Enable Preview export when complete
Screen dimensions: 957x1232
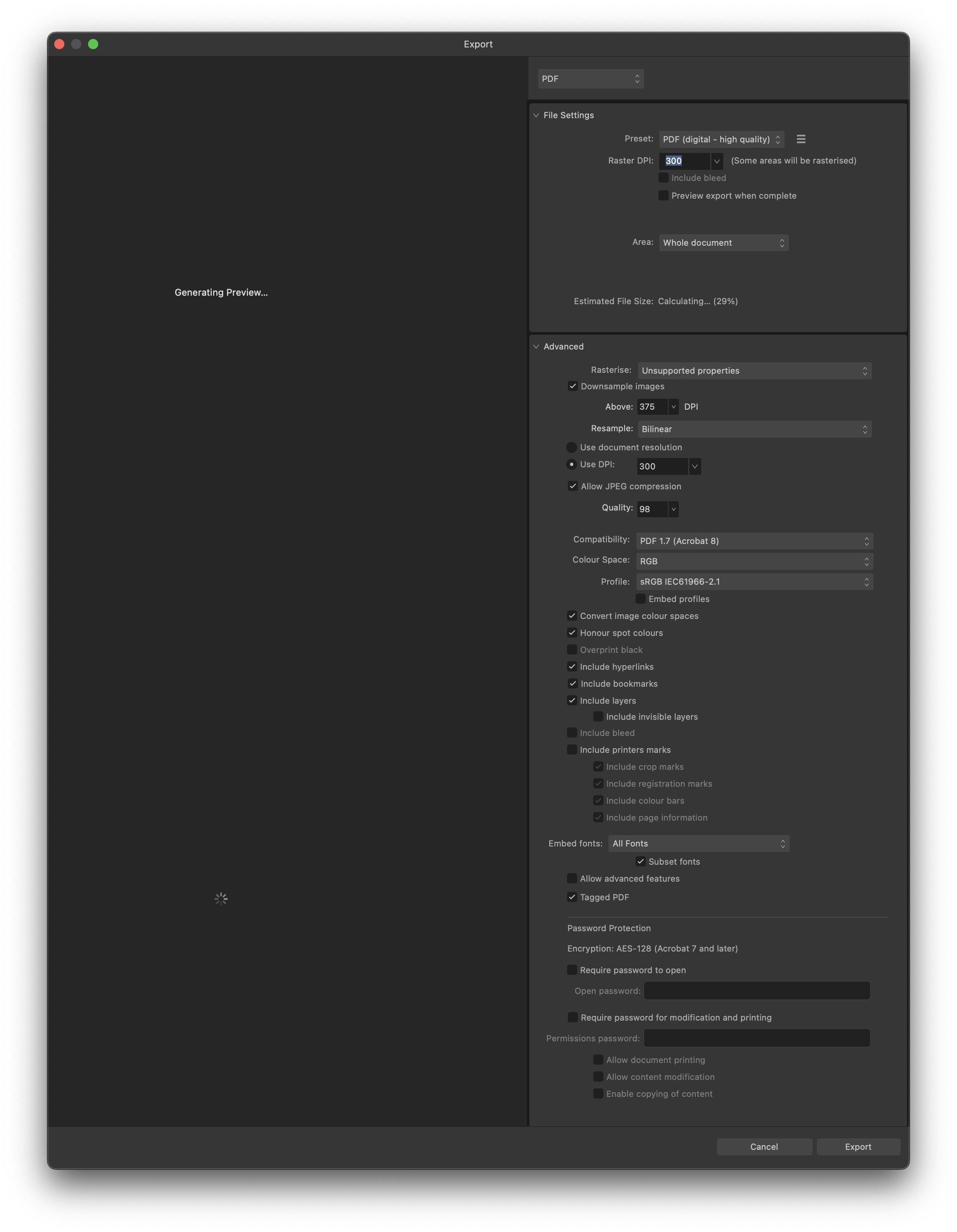pyautogui.click(x=664, y=196)
